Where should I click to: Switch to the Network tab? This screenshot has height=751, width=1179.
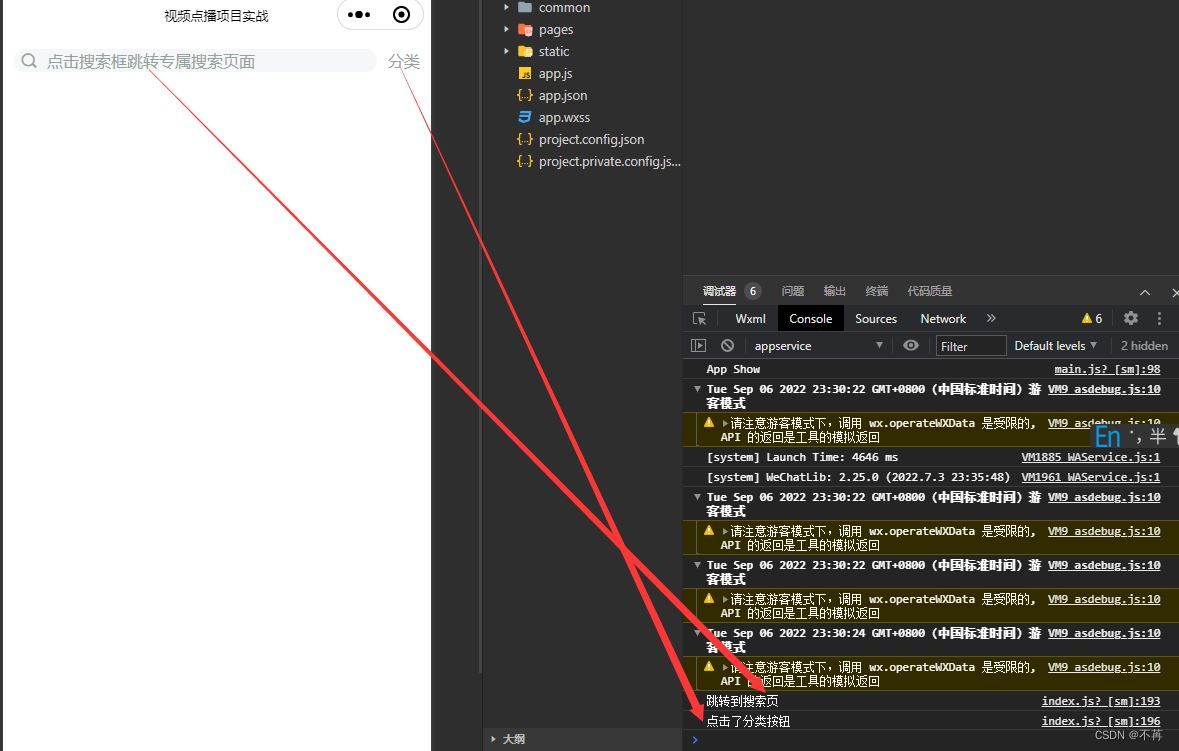click(x=942, y=319)
